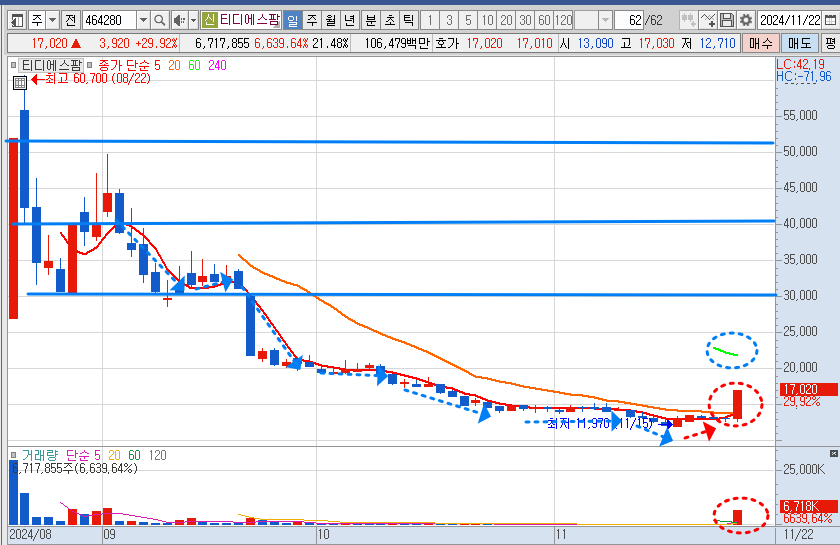Image resolution: width=840 pixels, height=545 pixels.
Task: Switch to 년 yearly chart tab
Action: [349, 20]
